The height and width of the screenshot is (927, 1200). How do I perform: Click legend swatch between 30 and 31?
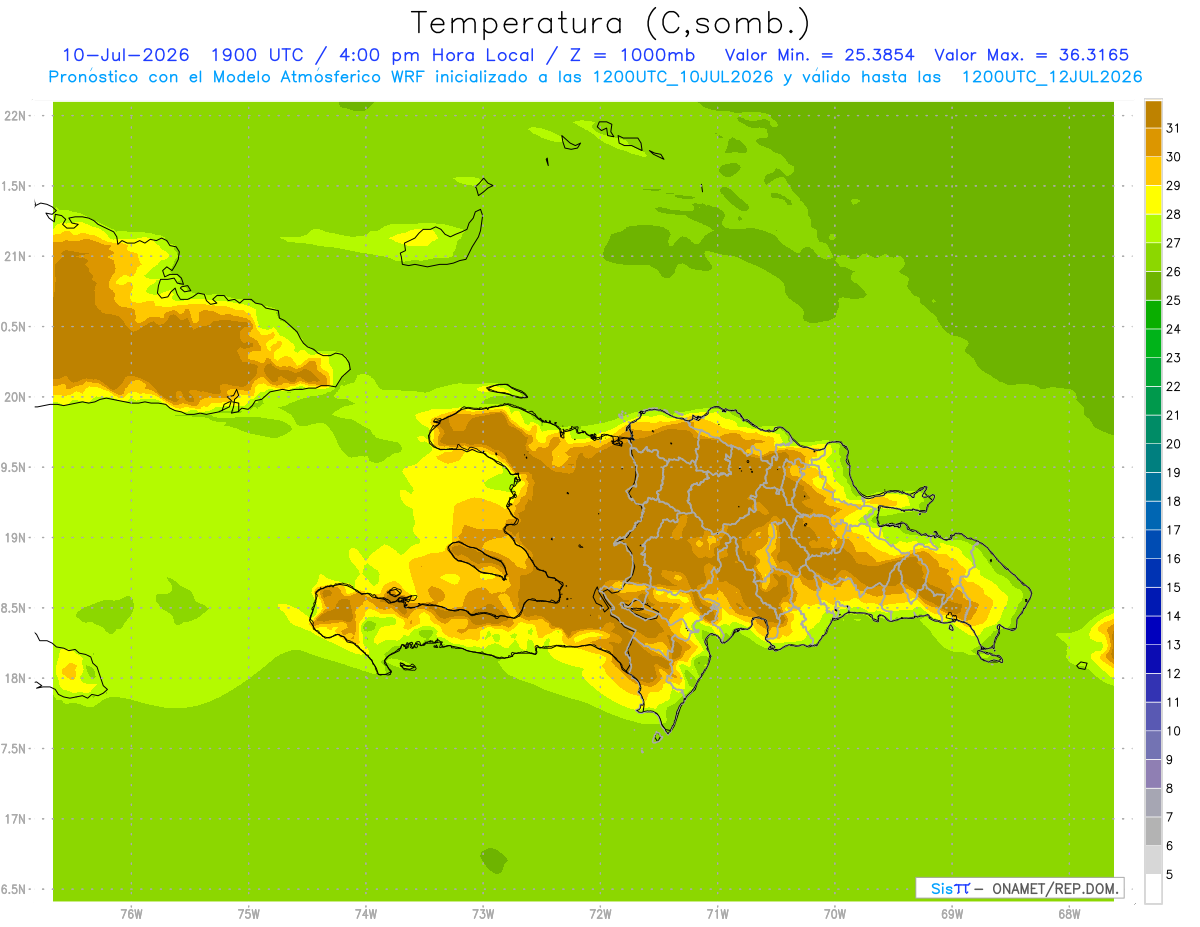[1153, 142]
